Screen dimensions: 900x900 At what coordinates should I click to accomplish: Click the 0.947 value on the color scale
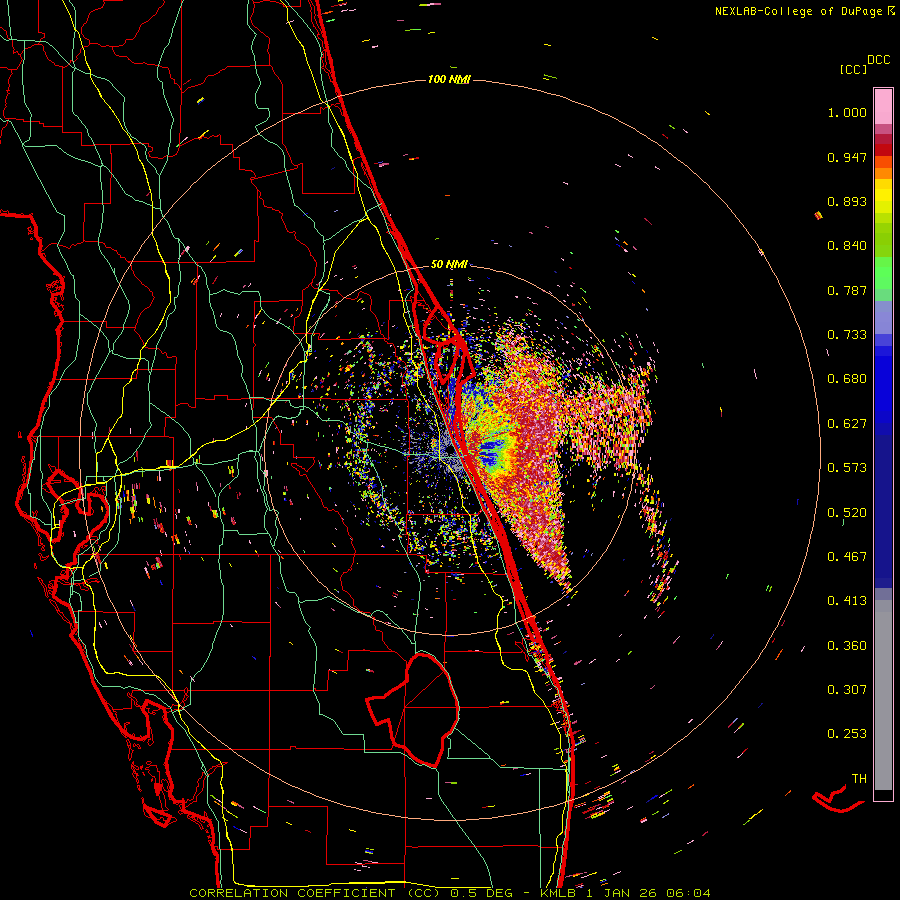point(847,157)
